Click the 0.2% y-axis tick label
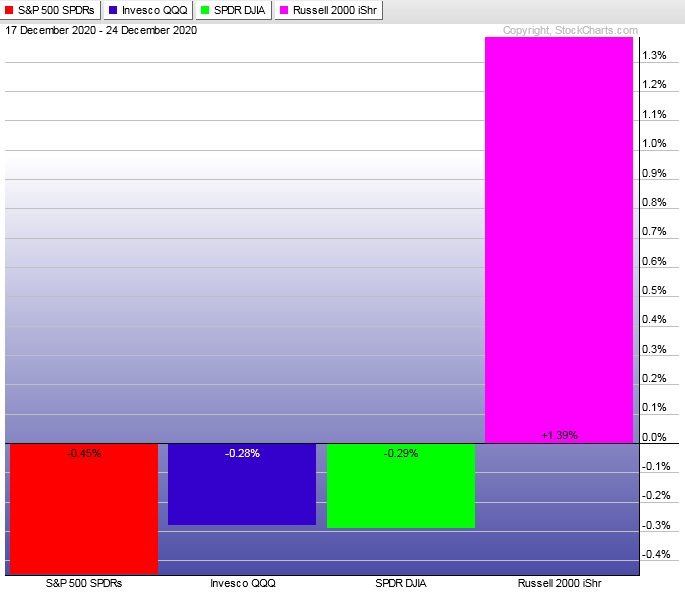 point(654,378)
